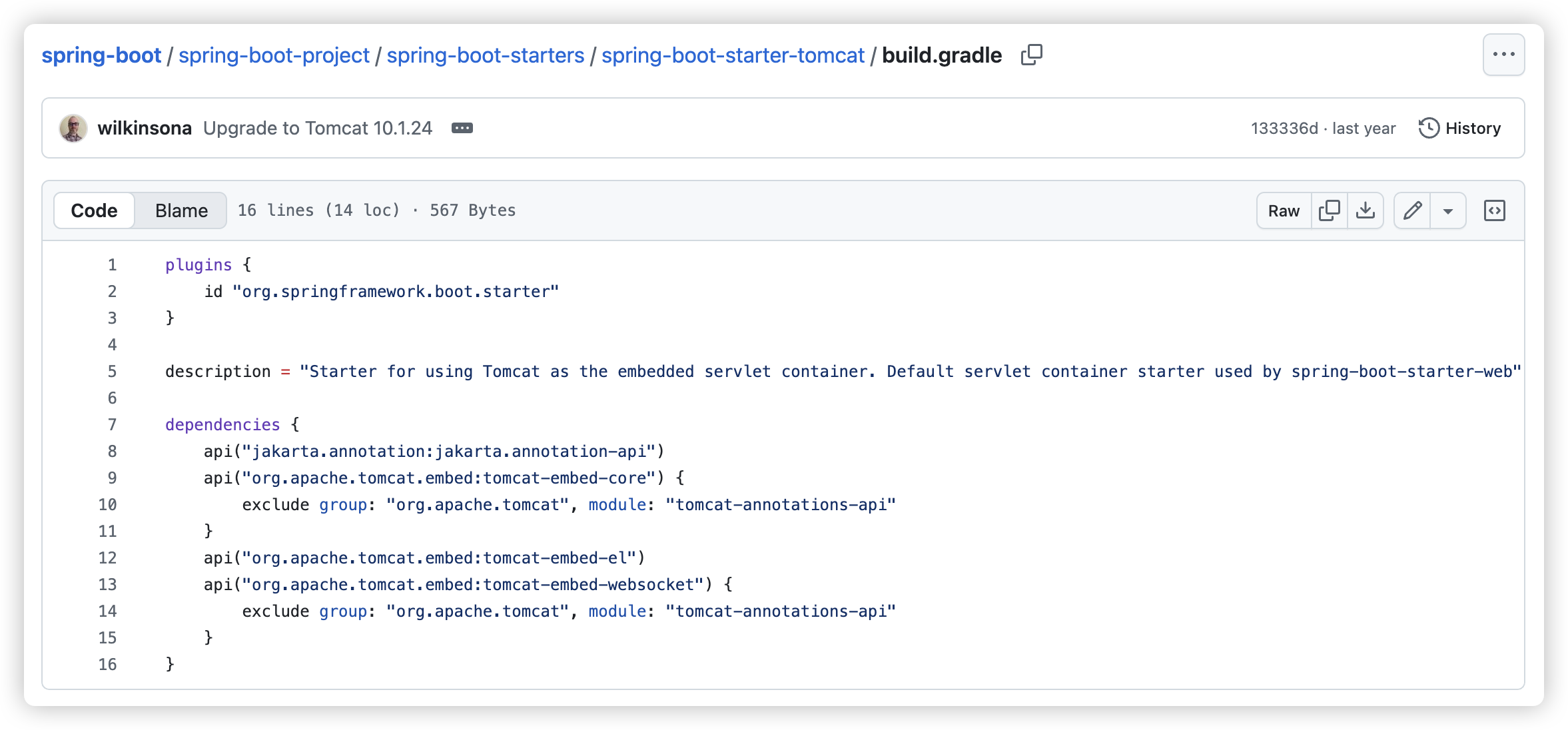Select line number 12
The image size is (1568, 730).
pyautogui.click(x=107, y=557)
